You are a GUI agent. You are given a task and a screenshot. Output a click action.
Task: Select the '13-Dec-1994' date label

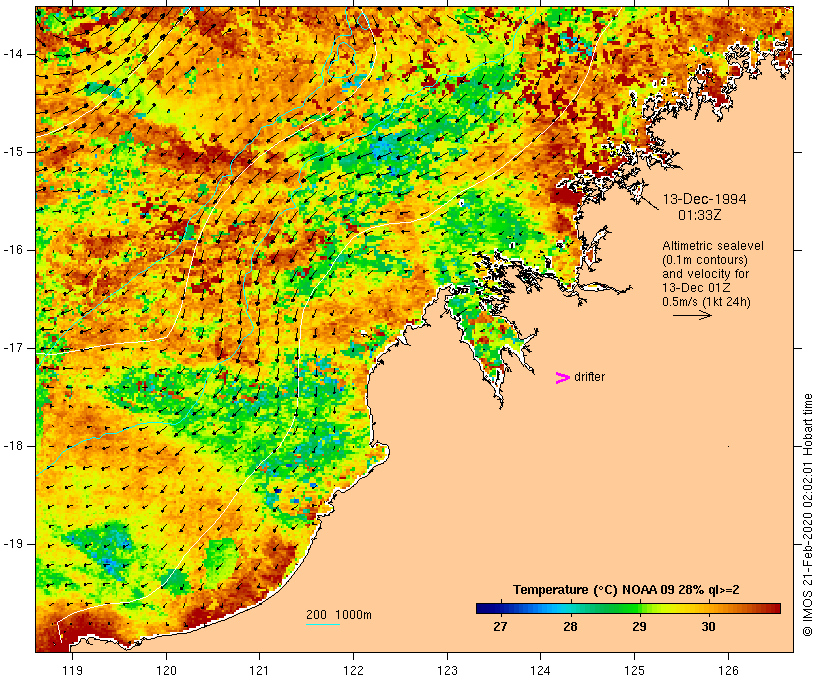(x=704, y=199)
